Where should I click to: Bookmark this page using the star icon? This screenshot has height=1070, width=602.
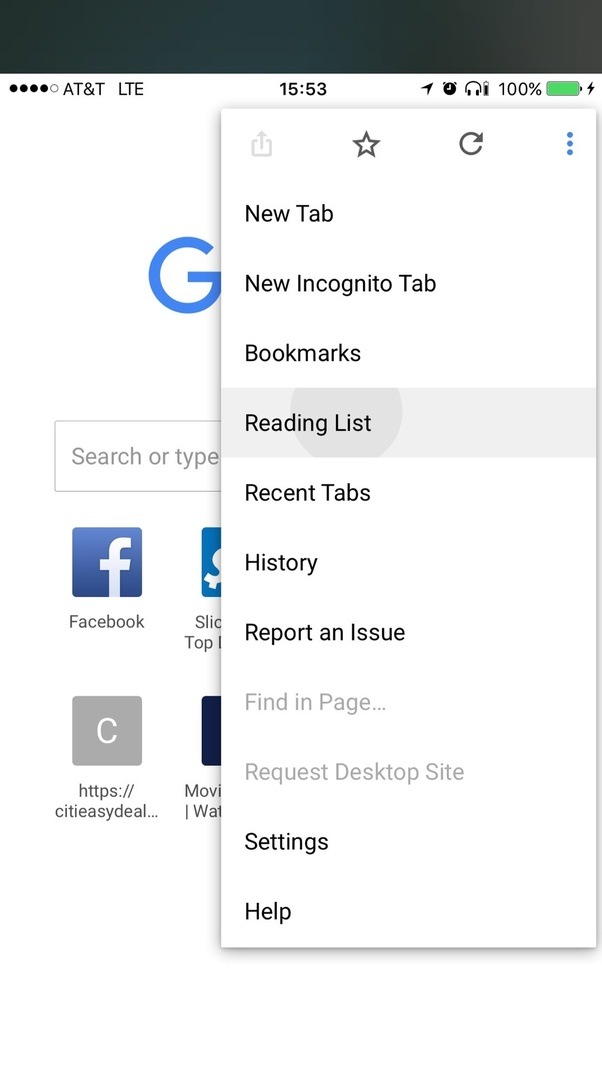366,144
